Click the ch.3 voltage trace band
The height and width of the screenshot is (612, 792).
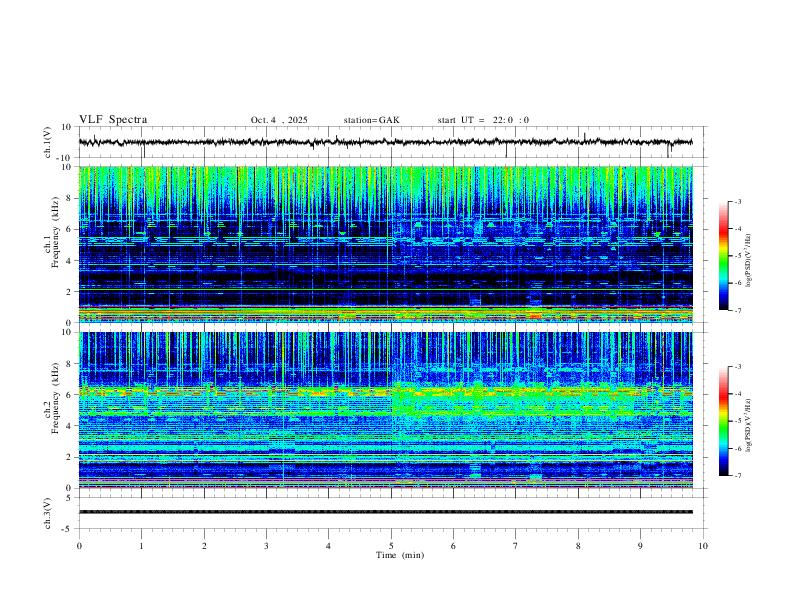pyautogui.click(x=386, y=512)
